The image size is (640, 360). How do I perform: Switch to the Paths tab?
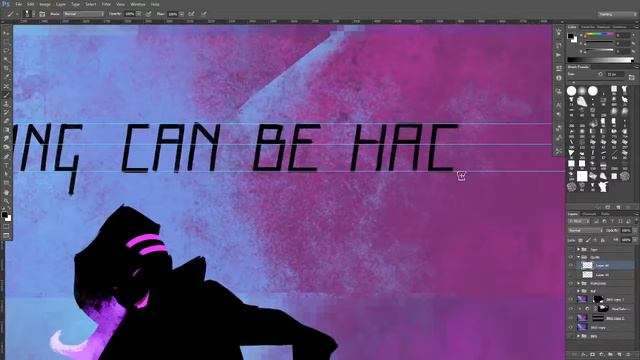pos(605,214)
